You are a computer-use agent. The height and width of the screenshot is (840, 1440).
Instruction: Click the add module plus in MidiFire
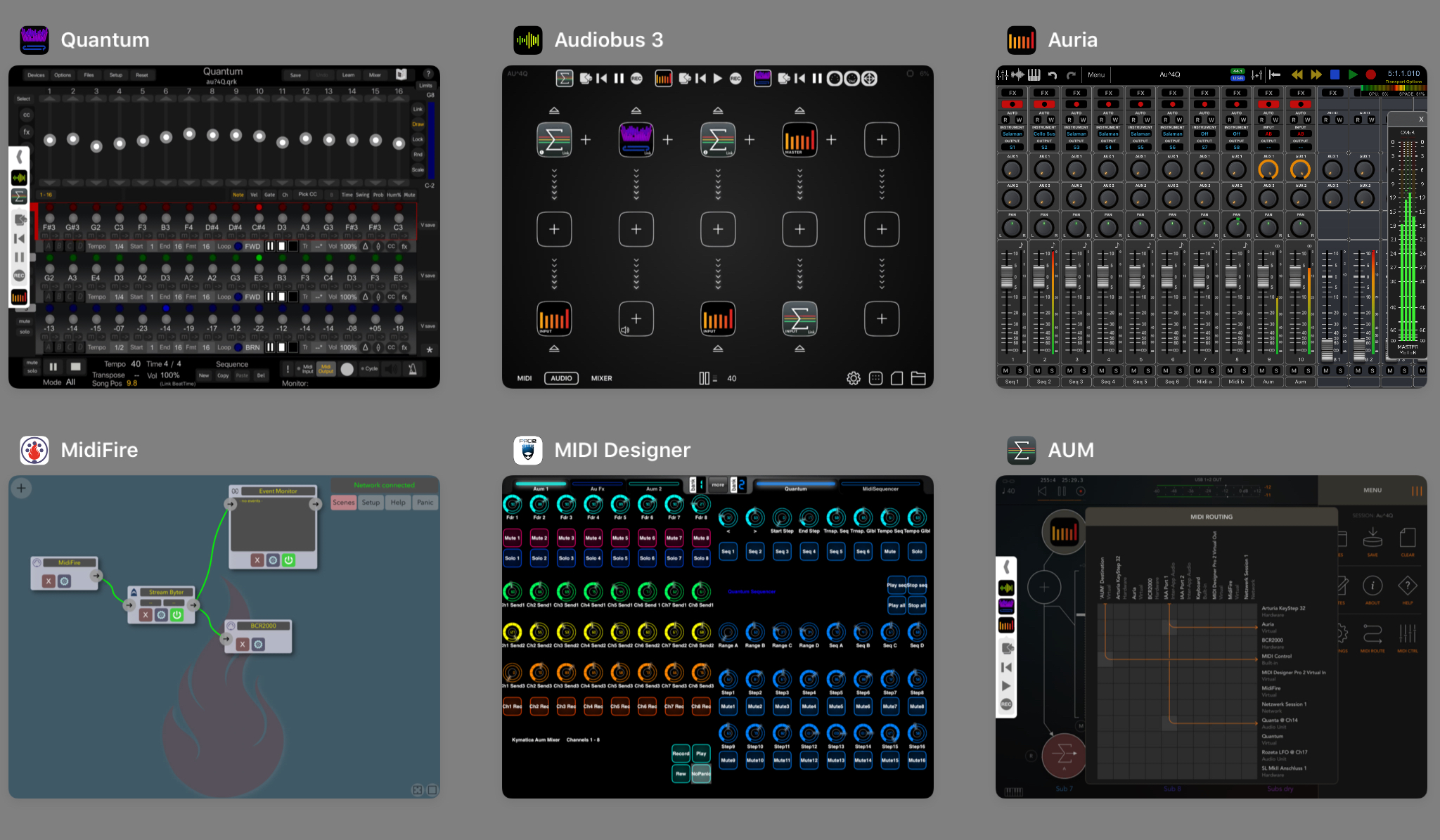click(21, 488)
